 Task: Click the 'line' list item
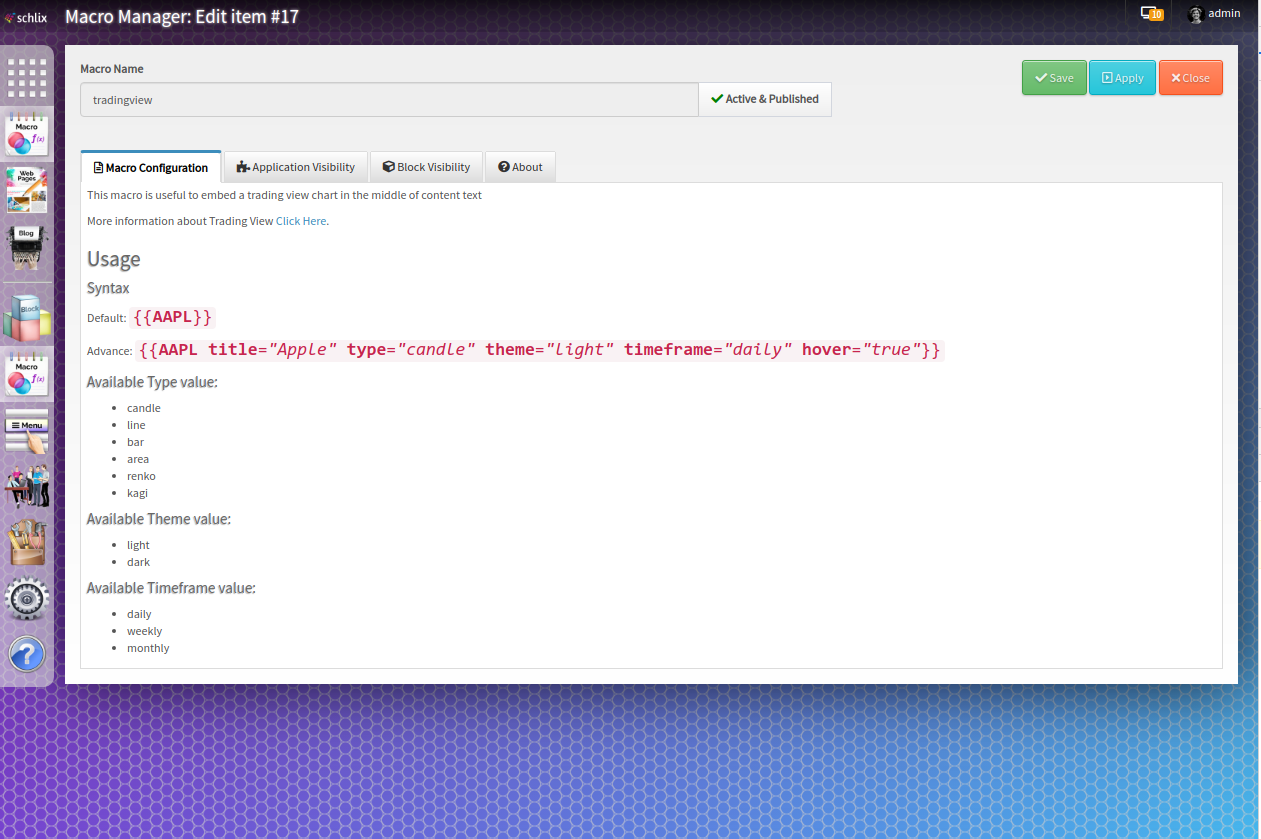136,425
